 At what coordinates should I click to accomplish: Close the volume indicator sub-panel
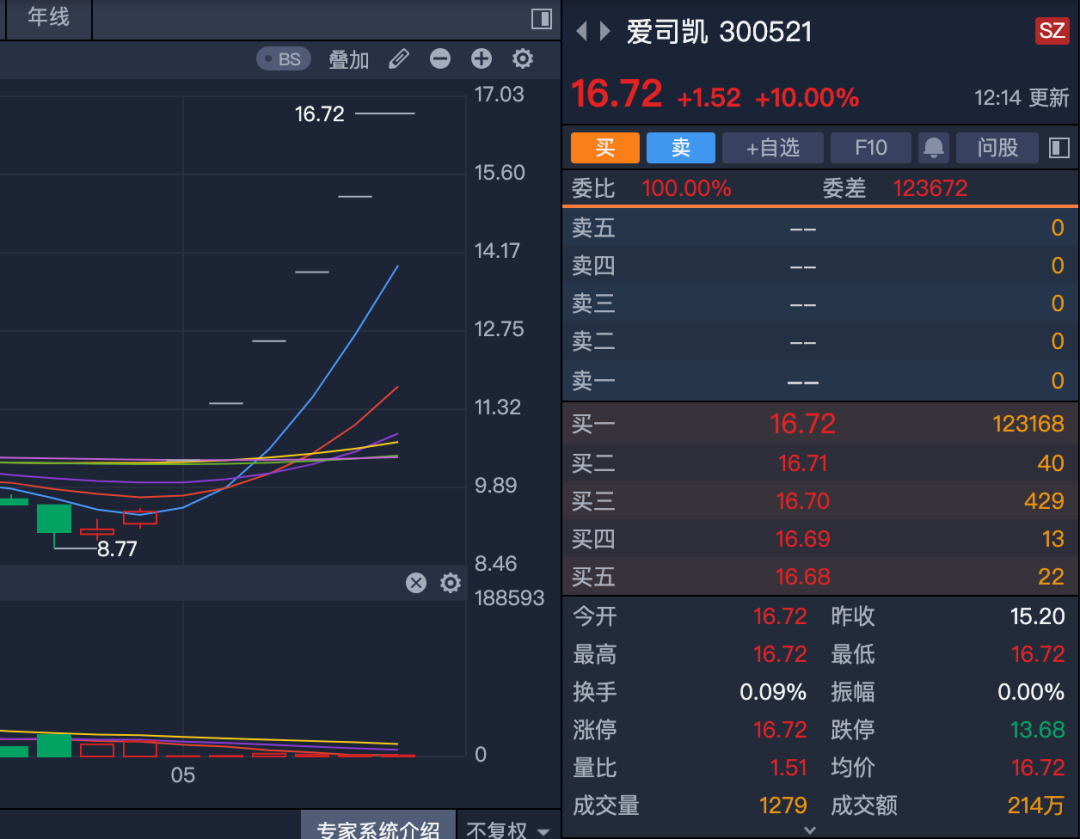click(416, 583)
